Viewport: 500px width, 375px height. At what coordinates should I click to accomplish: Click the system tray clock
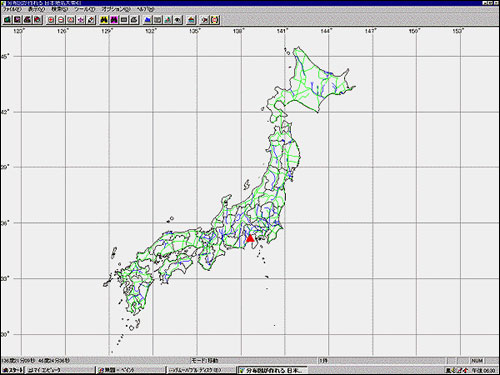click(x=483, y=370)
